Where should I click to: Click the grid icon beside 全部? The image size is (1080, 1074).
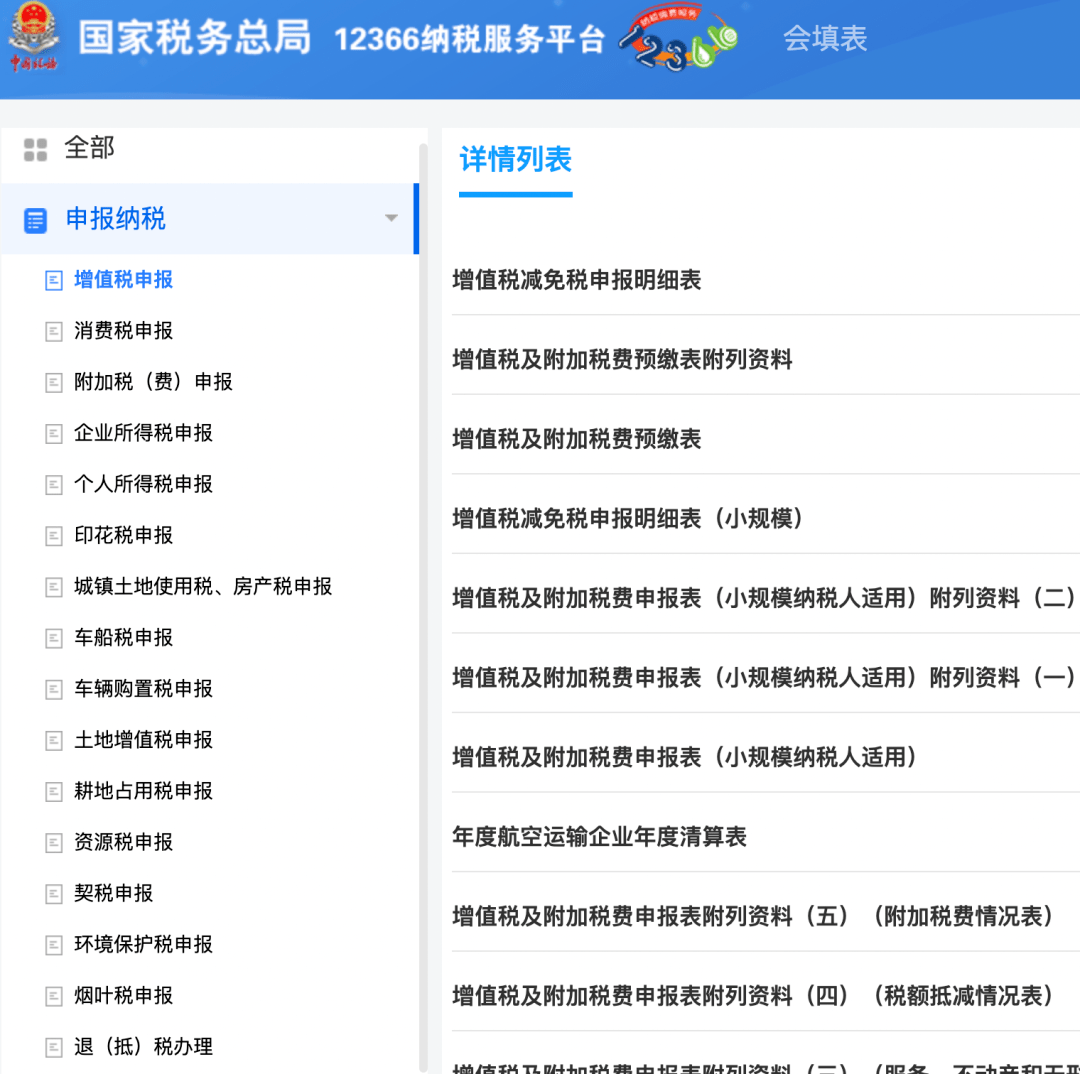(x=35, y=146)
